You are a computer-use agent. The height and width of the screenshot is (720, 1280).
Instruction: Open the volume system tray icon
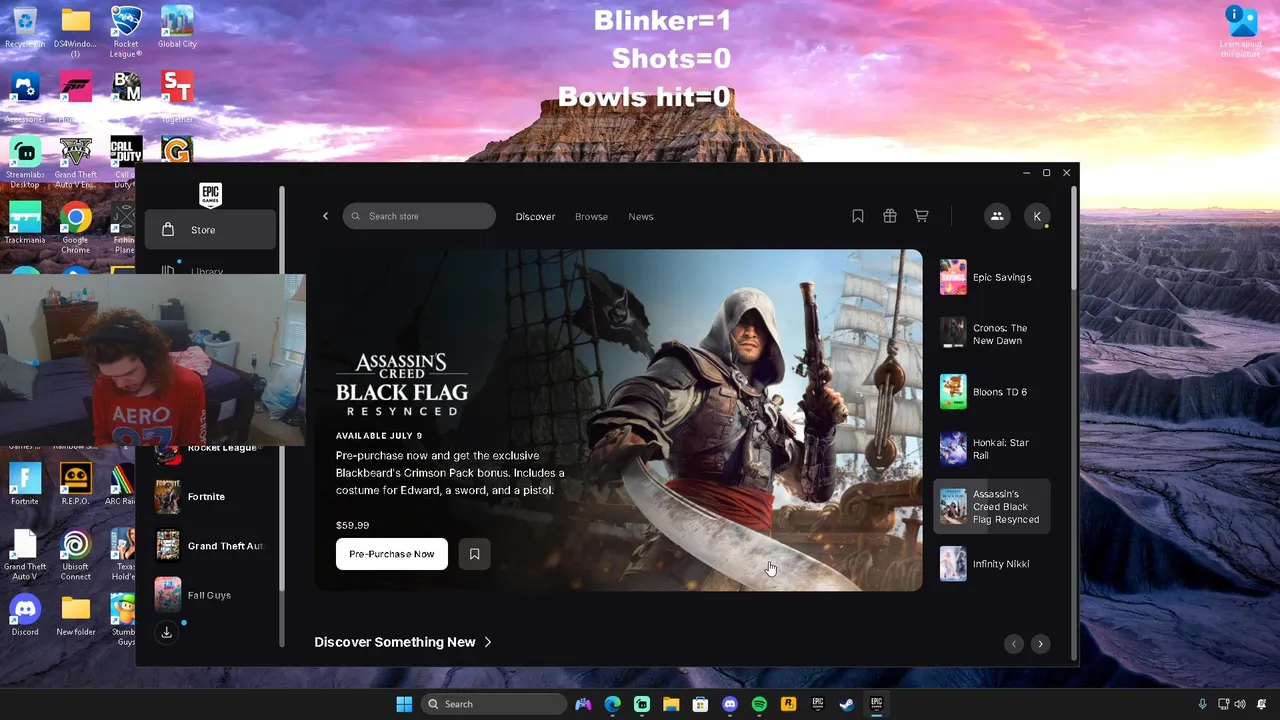tap(1240, 704)
